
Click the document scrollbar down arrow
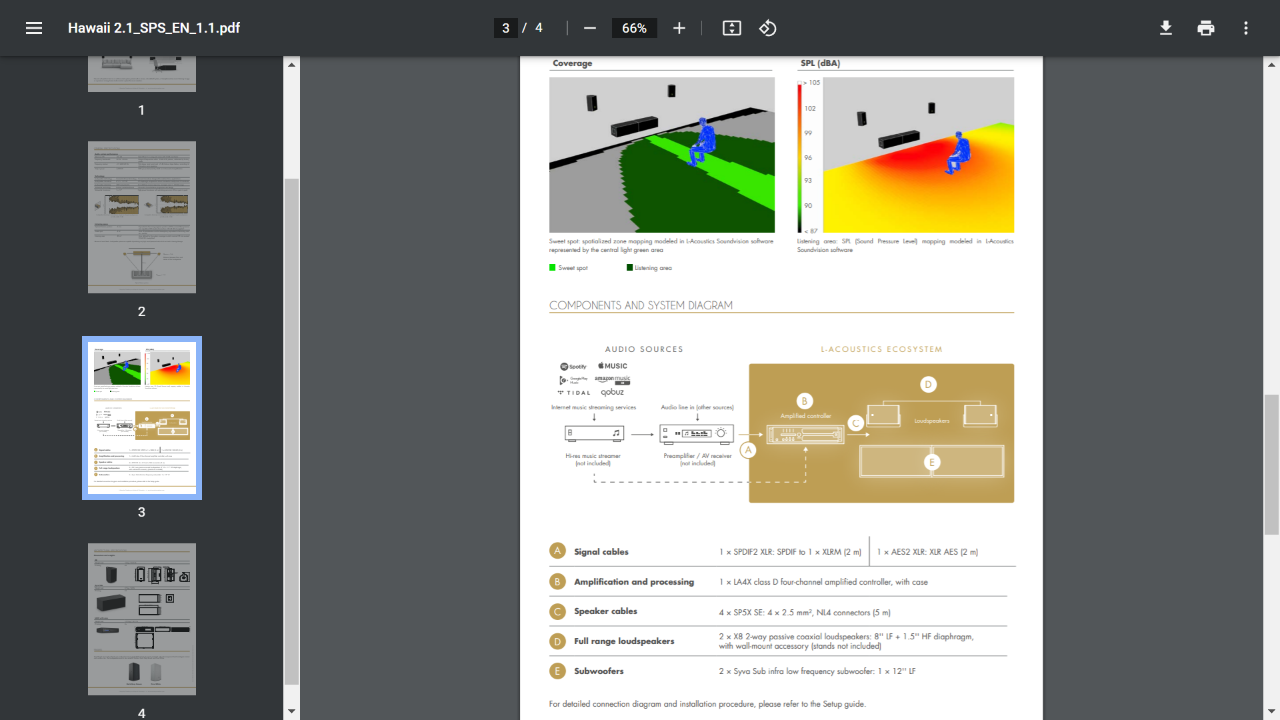pos(1272,712)
